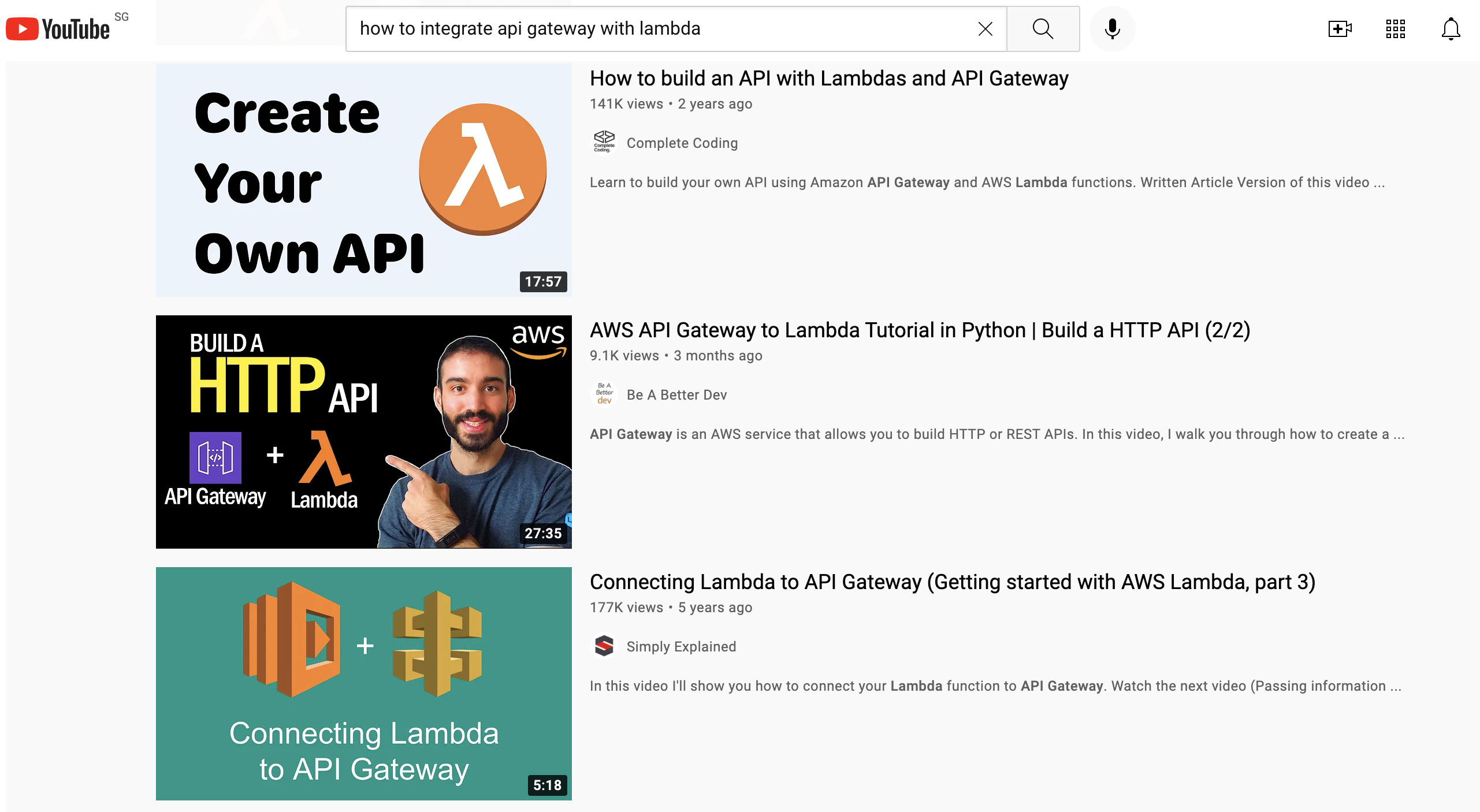The image size is (1480, 812).
Task: Click the Simply Explained channel avatar
Action: click(604, 646)
